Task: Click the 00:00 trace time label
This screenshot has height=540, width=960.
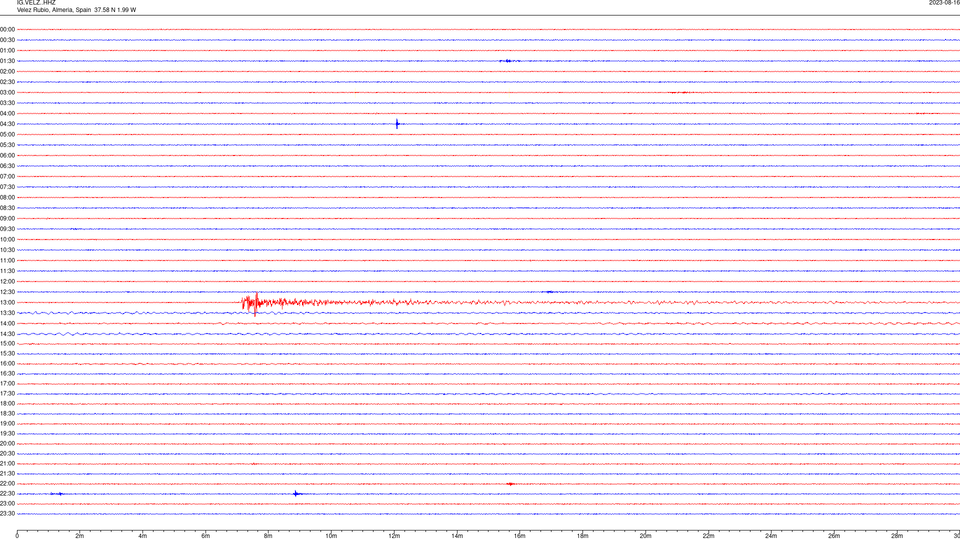Action: click(7, 29)
